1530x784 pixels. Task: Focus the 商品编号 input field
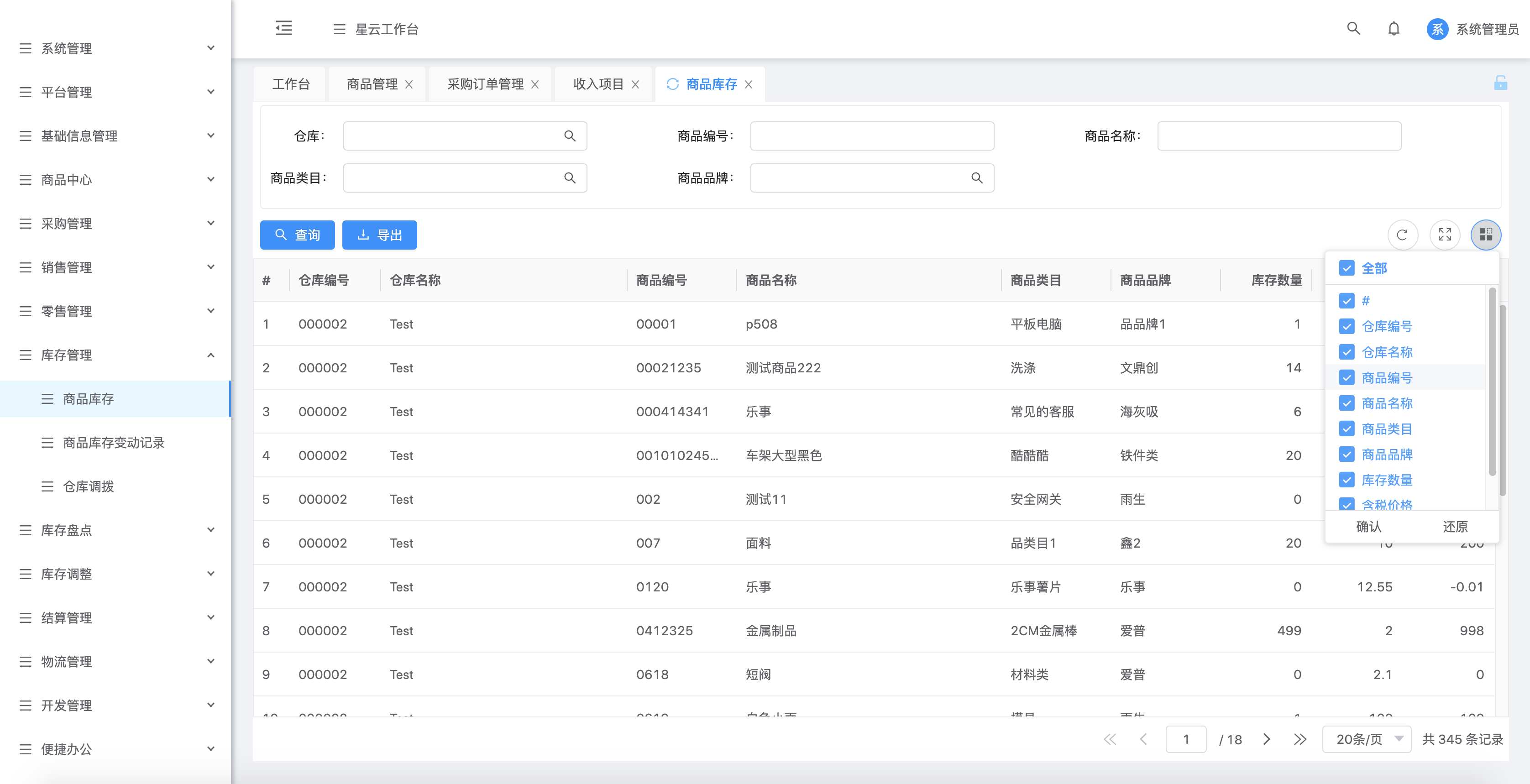872,136
